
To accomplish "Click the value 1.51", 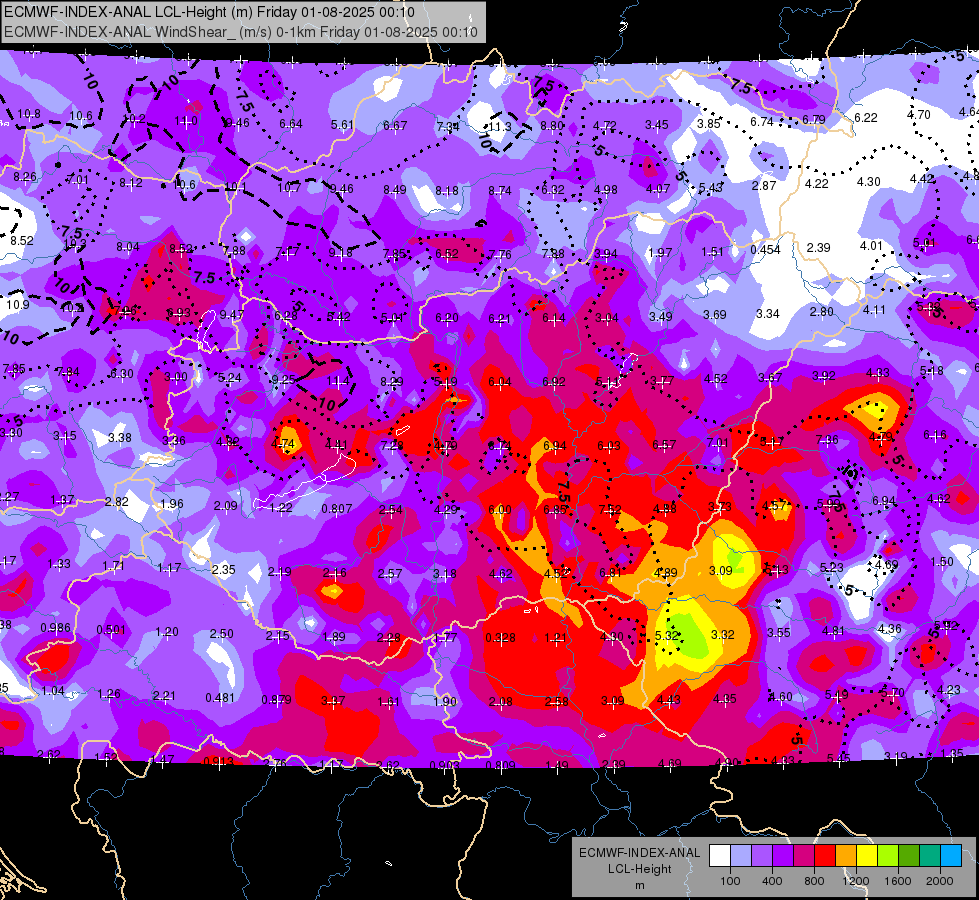I will 712,251.
